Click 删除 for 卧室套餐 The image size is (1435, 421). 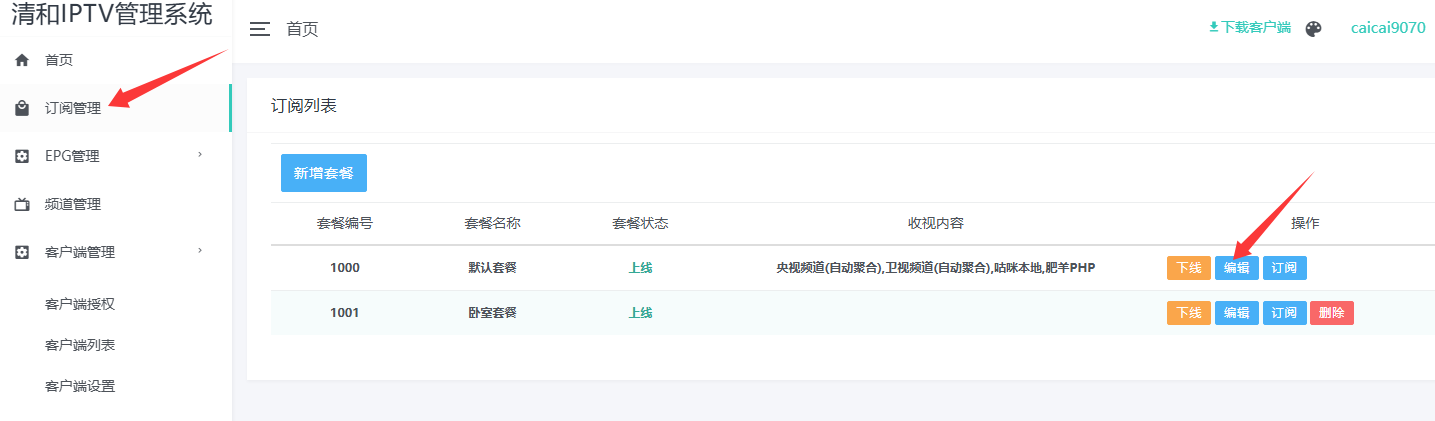(1332, 313)
